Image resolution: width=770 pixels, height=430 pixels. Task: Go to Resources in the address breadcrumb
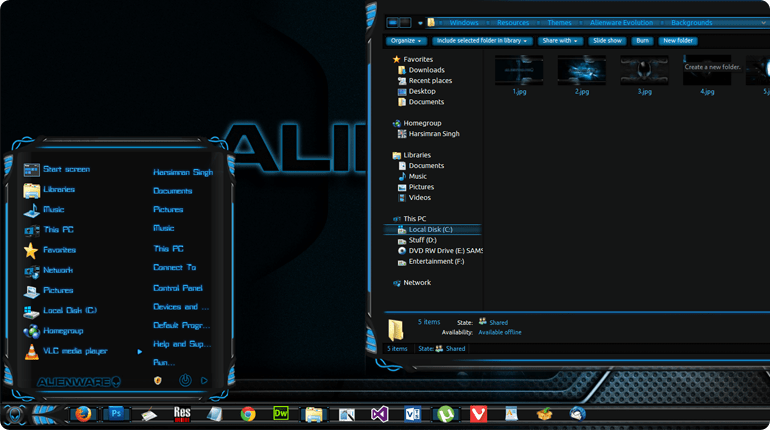[x=513, y=23]
